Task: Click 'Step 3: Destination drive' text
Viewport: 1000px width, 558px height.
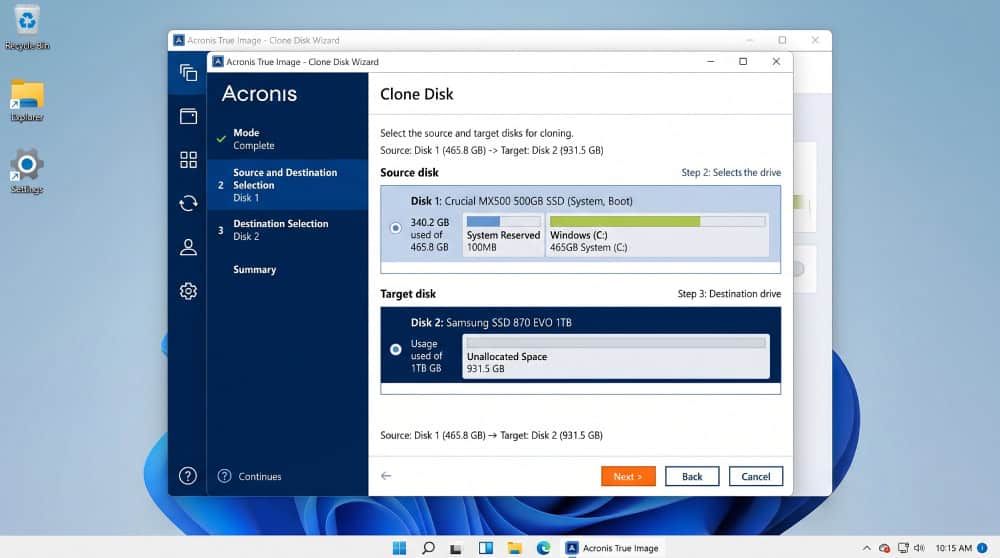Action: [729, 294]
